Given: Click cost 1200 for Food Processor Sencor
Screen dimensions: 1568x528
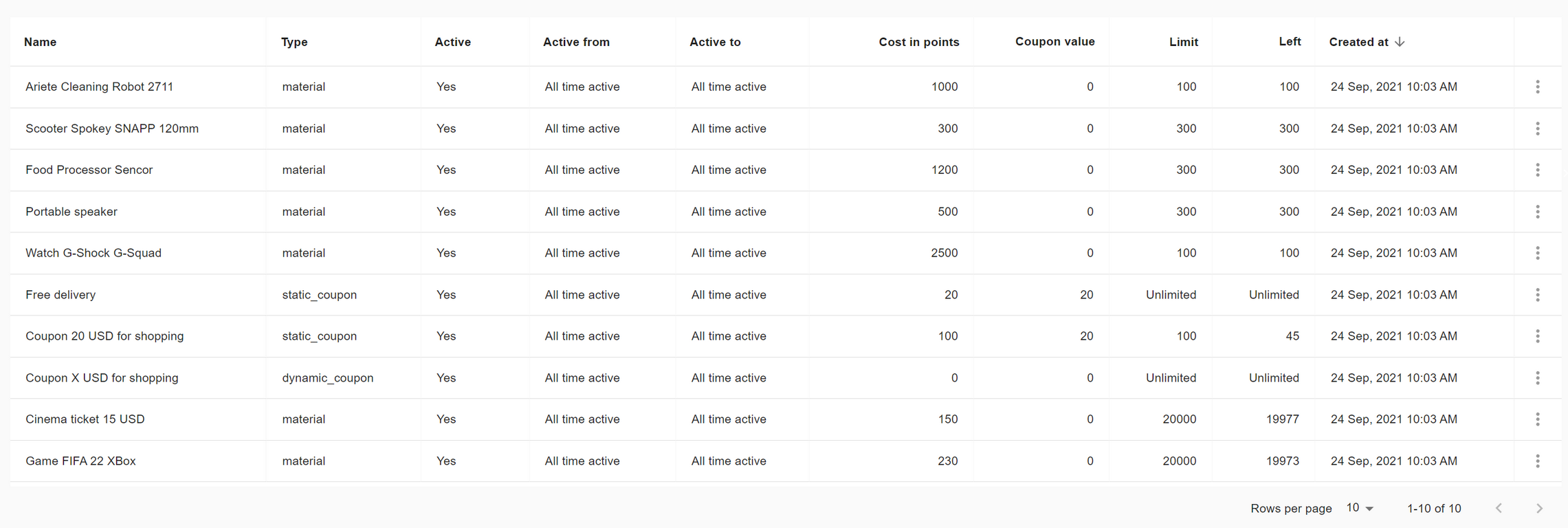Looking at the screenshot, I should tap(945, 170).
